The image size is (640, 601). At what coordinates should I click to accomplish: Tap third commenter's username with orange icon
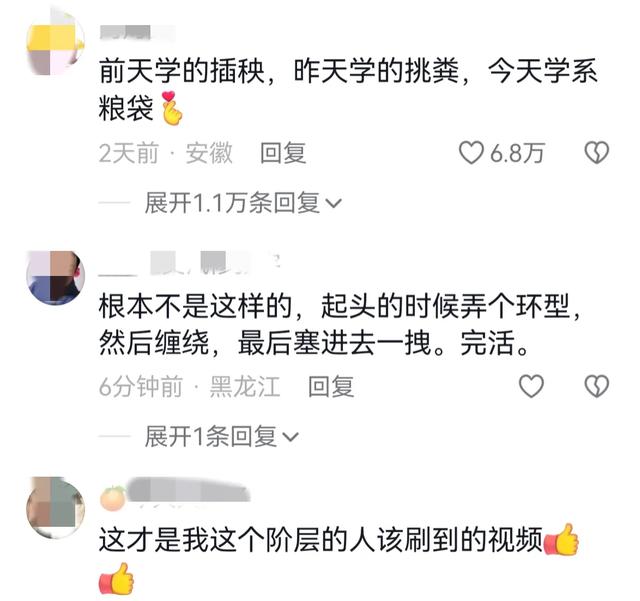tap(175, 494)
